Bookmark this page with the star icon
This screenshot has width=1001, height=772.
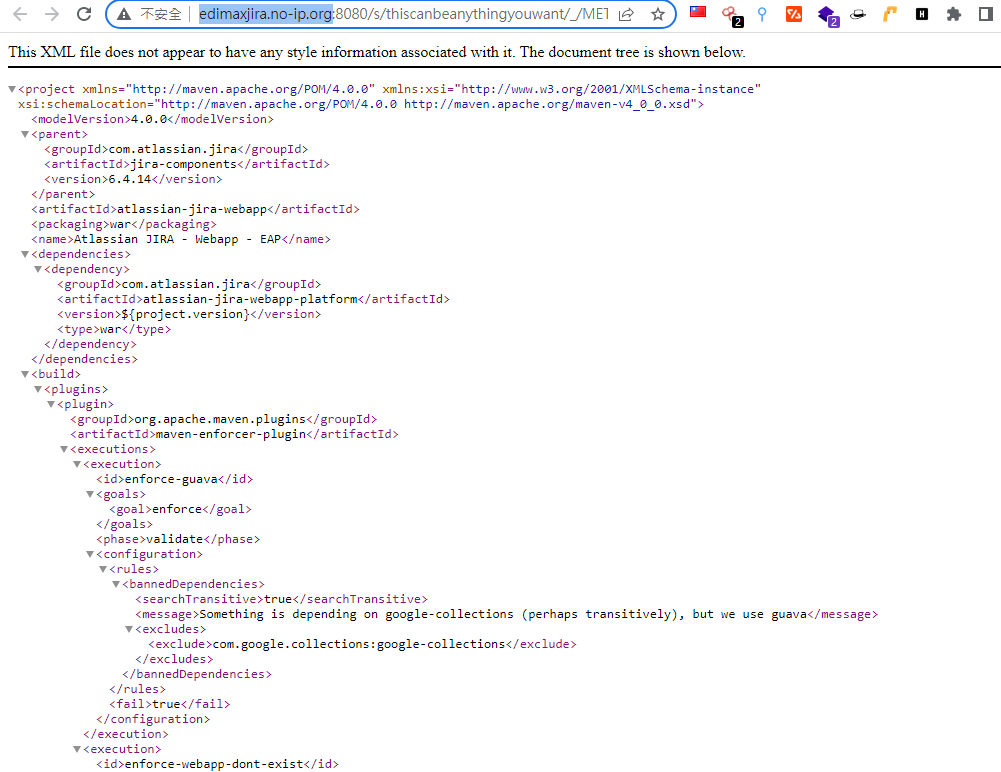[x=658, y=14]
